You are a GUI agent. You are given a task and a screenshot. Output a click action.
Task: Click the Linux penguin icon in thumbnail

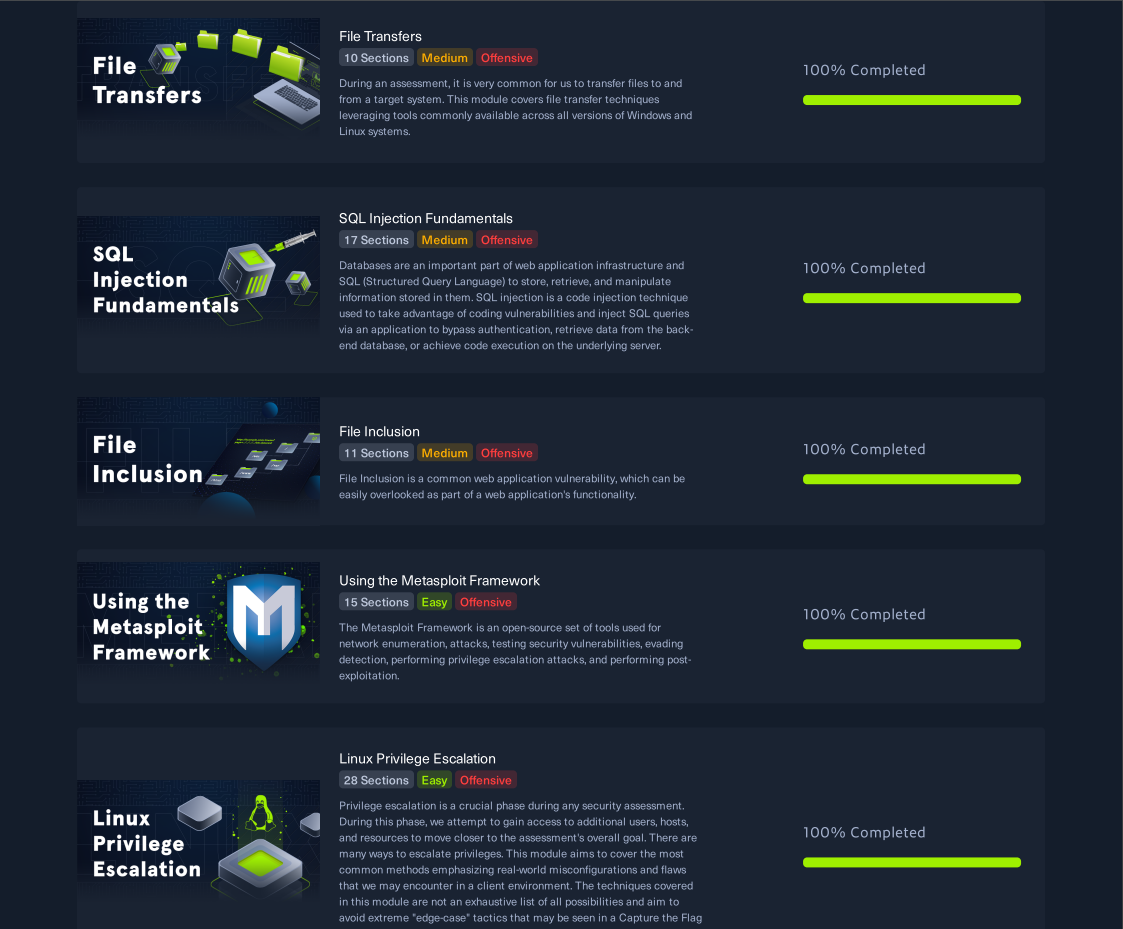click(x=261, y=813)
